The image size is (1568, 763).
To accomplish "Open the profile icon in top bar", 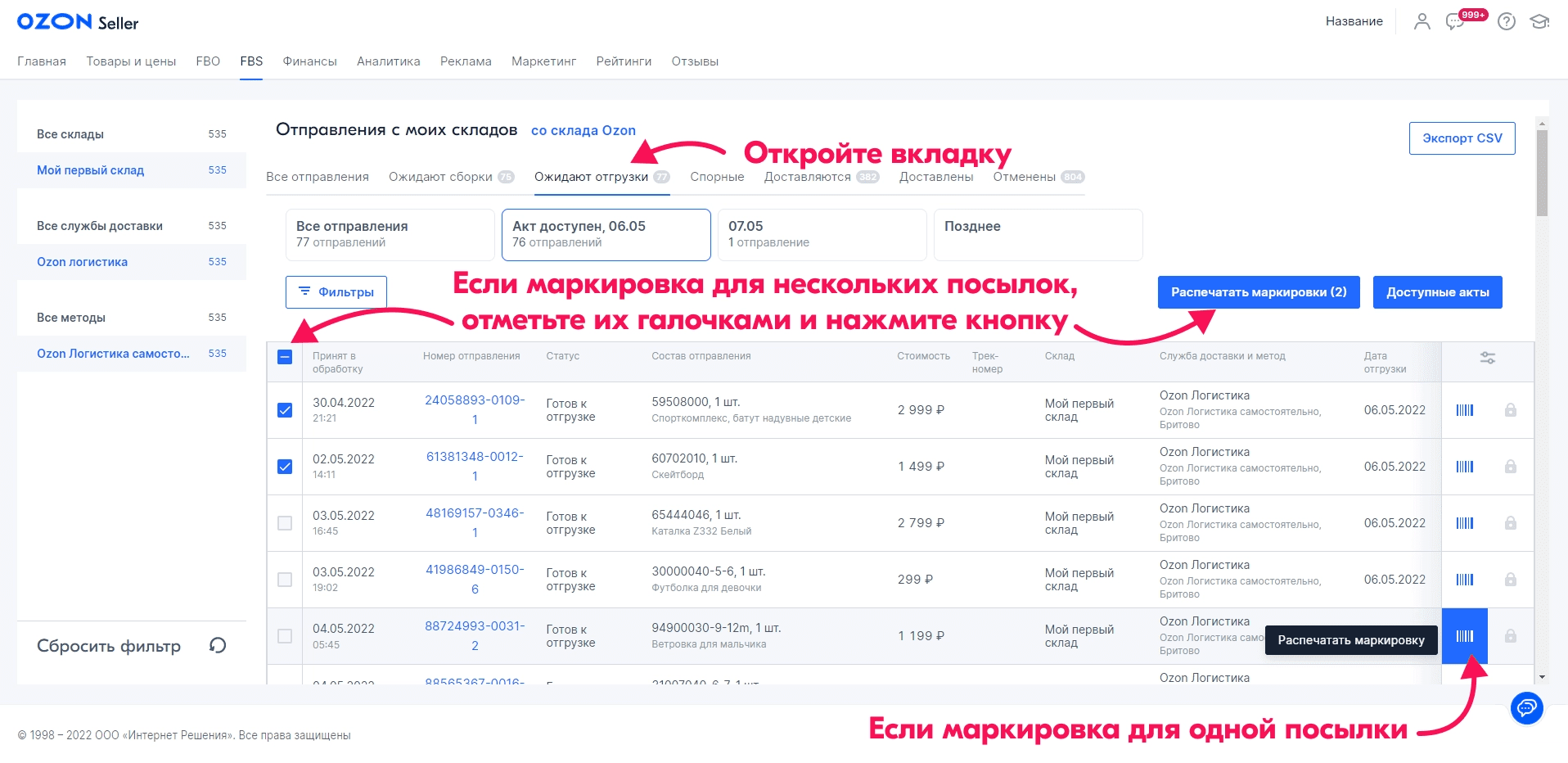I will (x=1422, y=22).
